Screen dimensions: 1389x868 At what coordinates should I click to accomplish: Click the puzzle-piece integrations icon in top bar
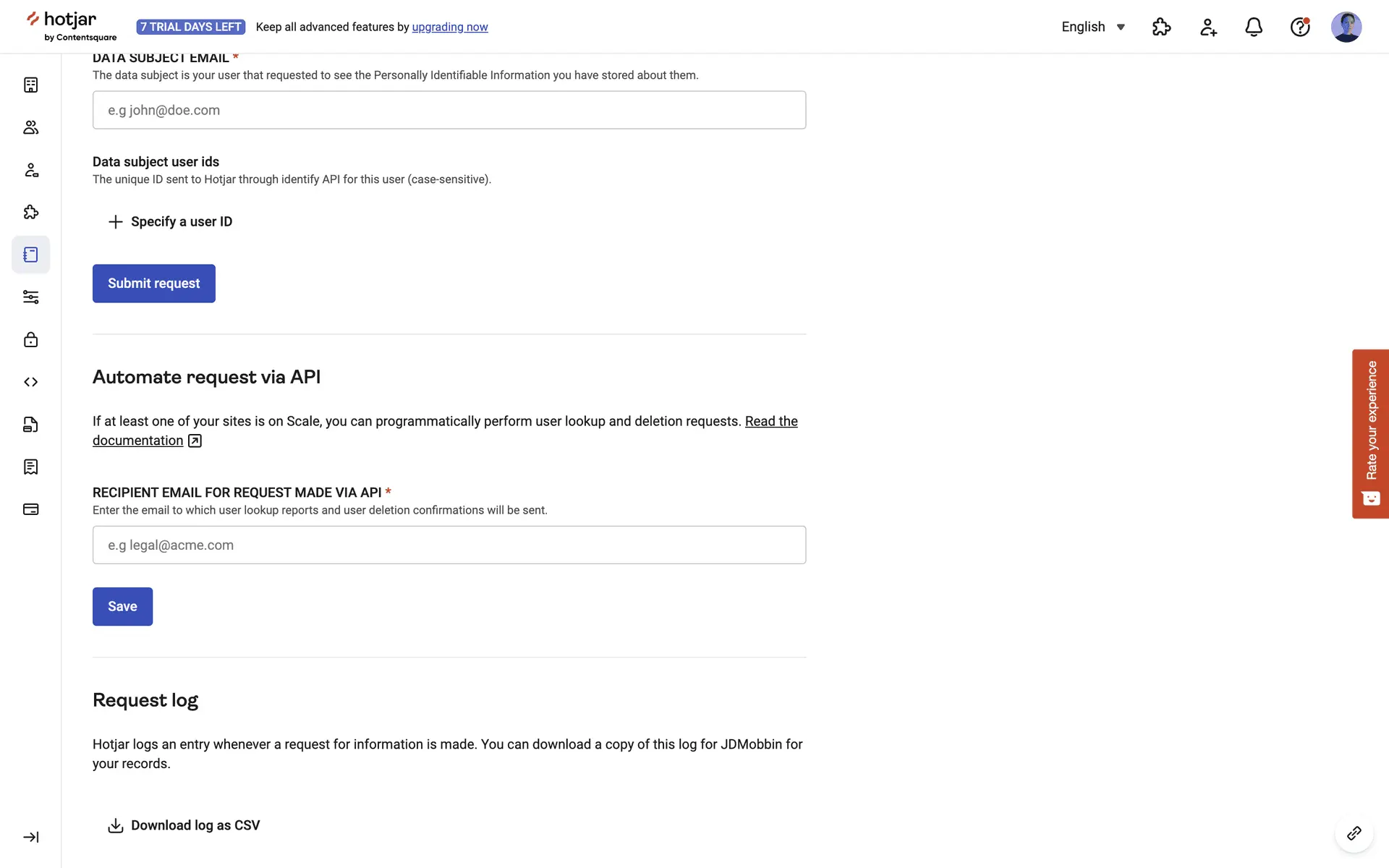[x=1161, y=27]
